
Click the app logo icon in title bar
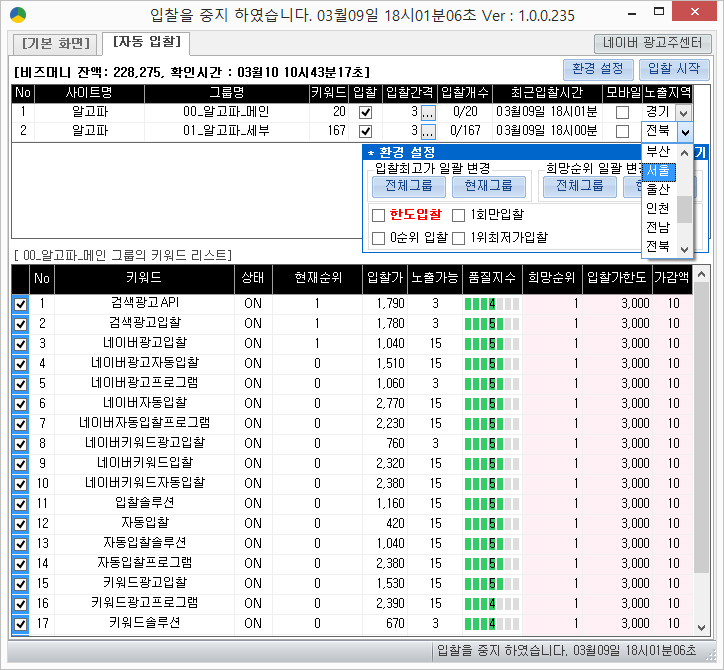(18, 15)
